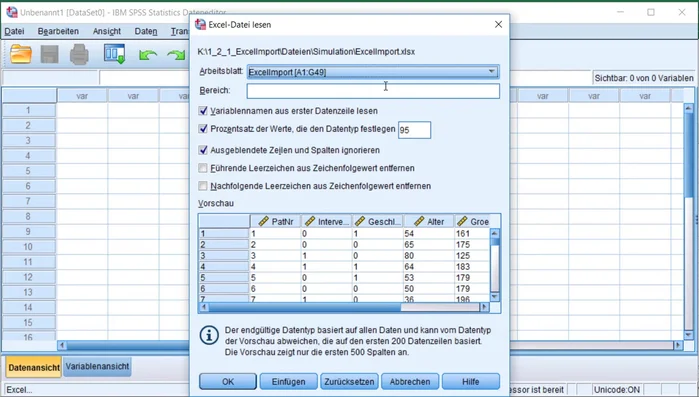Click the printer icon in SPSS toolbar
The image size is (699, 397).
coord(79,54)
